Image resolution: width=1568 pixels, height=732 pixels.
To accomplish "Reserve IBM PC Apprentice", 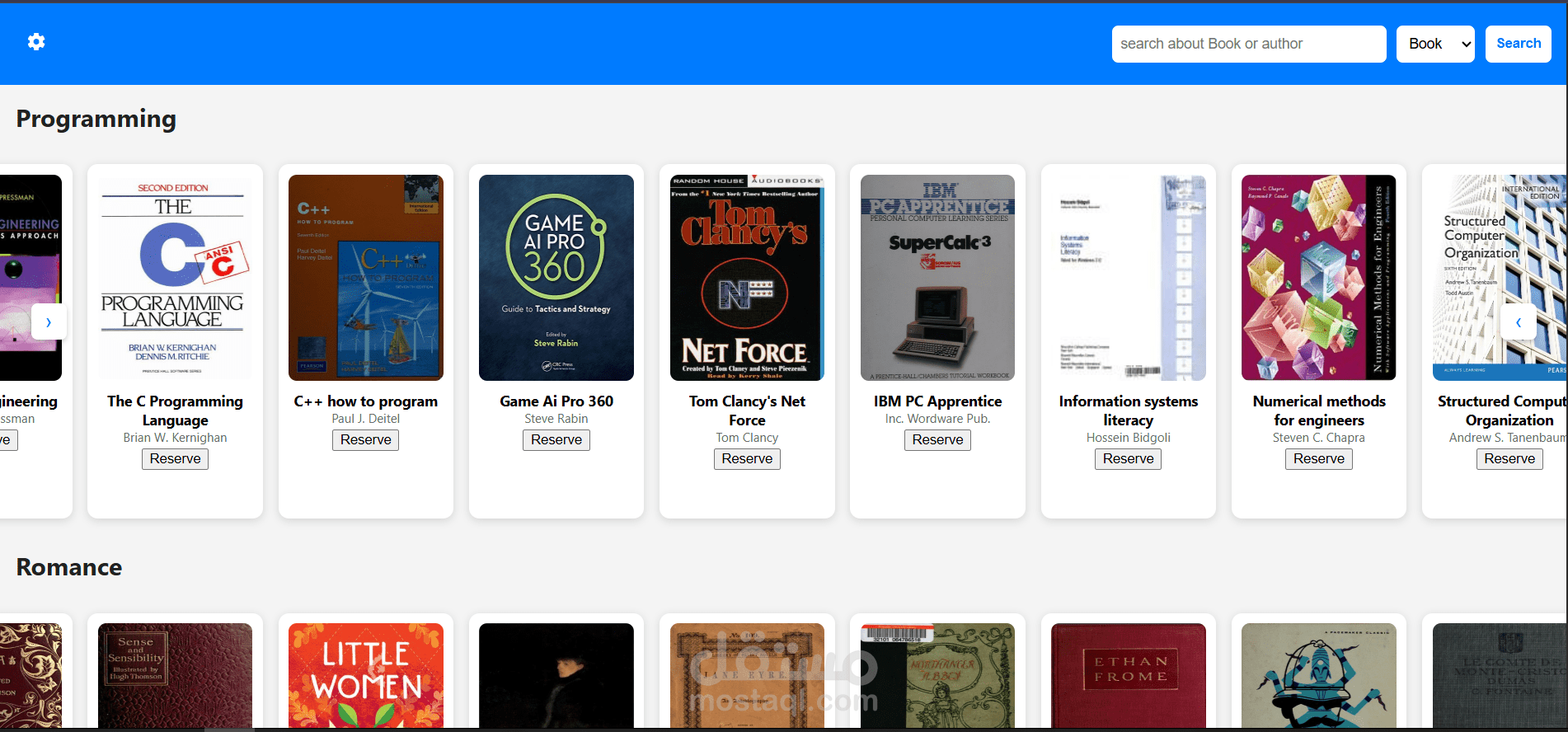I will click(937, 440).
